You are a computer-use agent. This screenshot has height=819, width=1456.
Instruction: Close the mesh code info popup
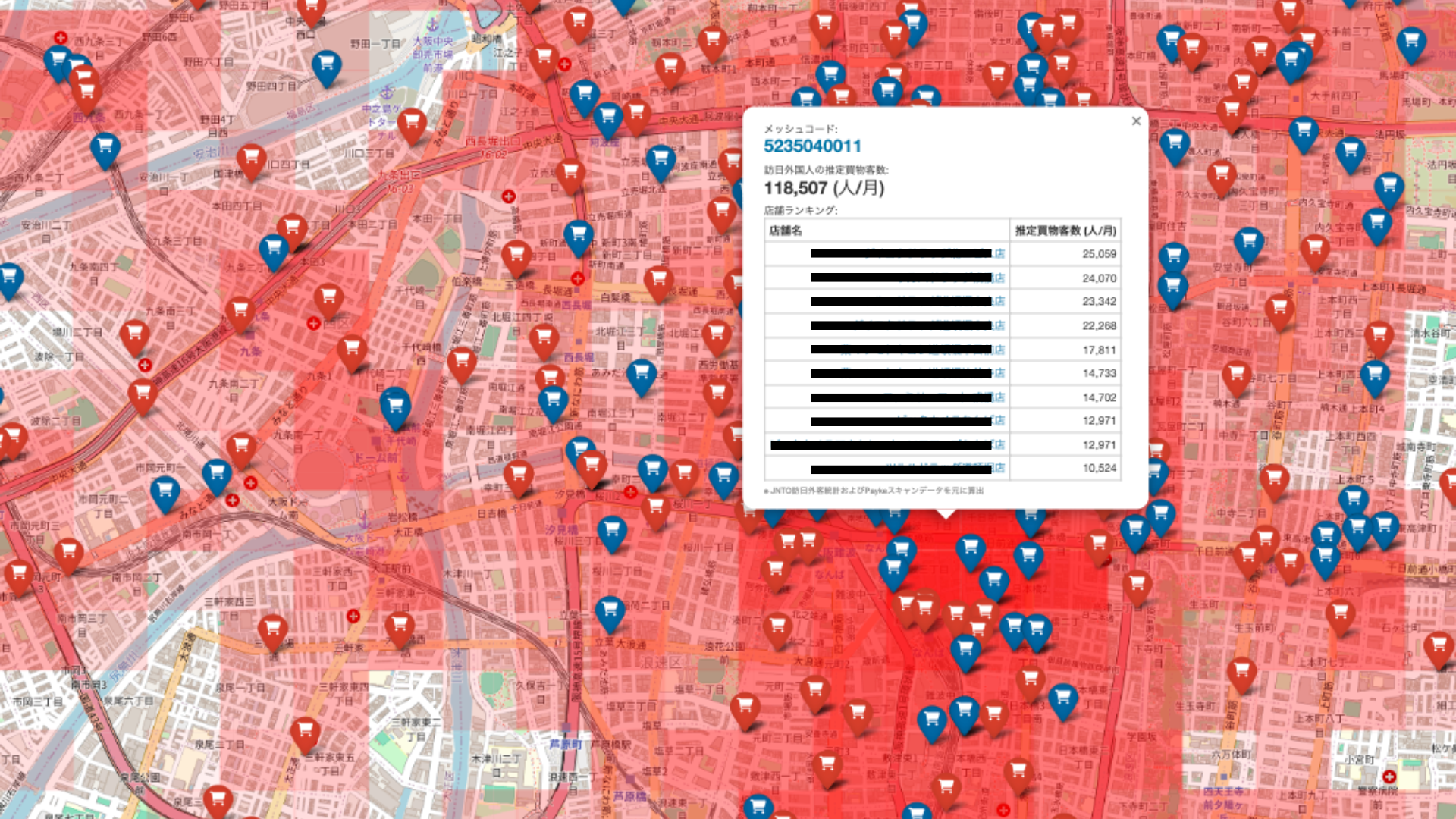pyautogui.click(x=1136, y=121)
